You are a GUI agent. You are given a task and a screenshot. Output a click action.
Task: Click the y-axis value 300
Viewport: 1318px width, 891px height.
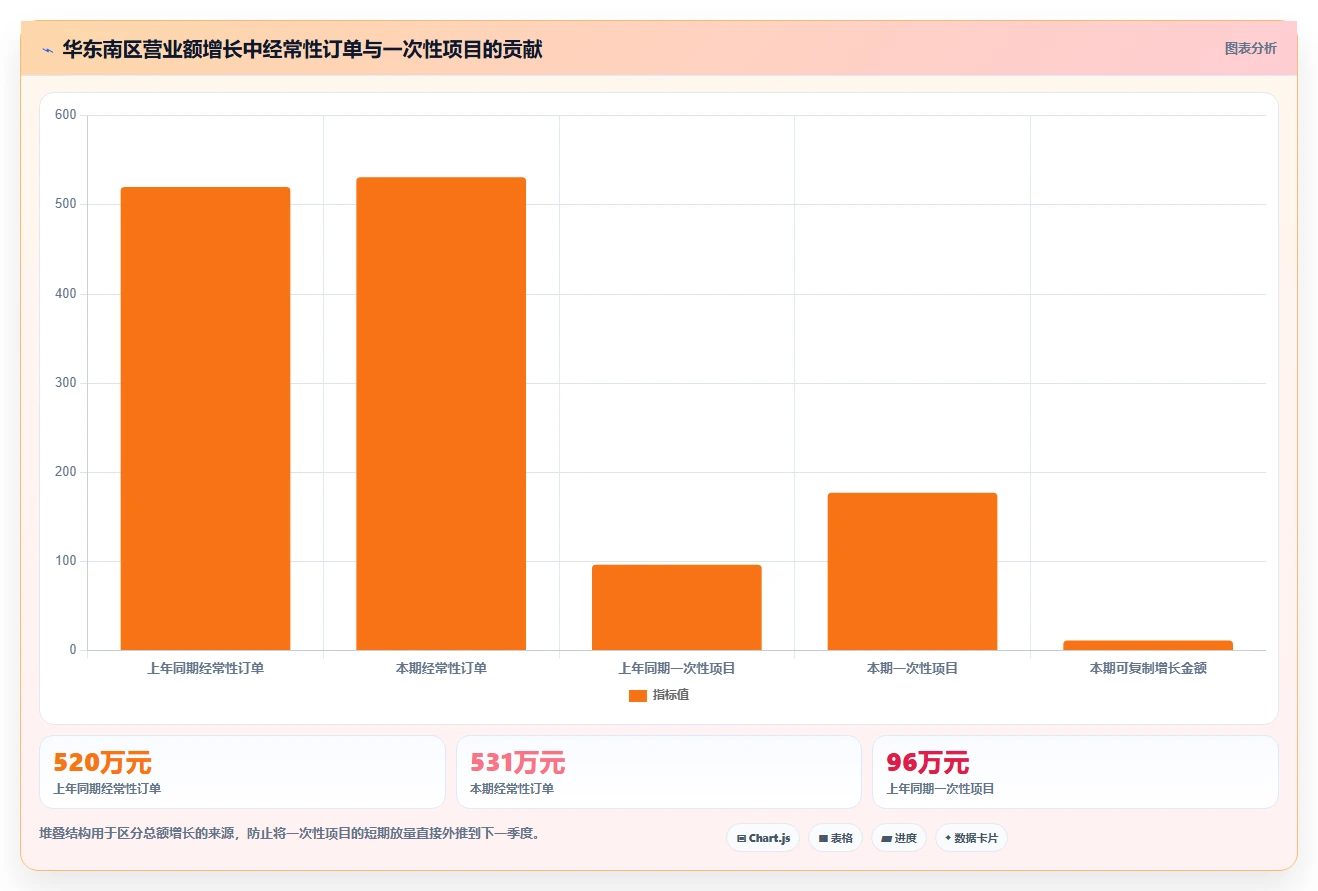(66, 383)
